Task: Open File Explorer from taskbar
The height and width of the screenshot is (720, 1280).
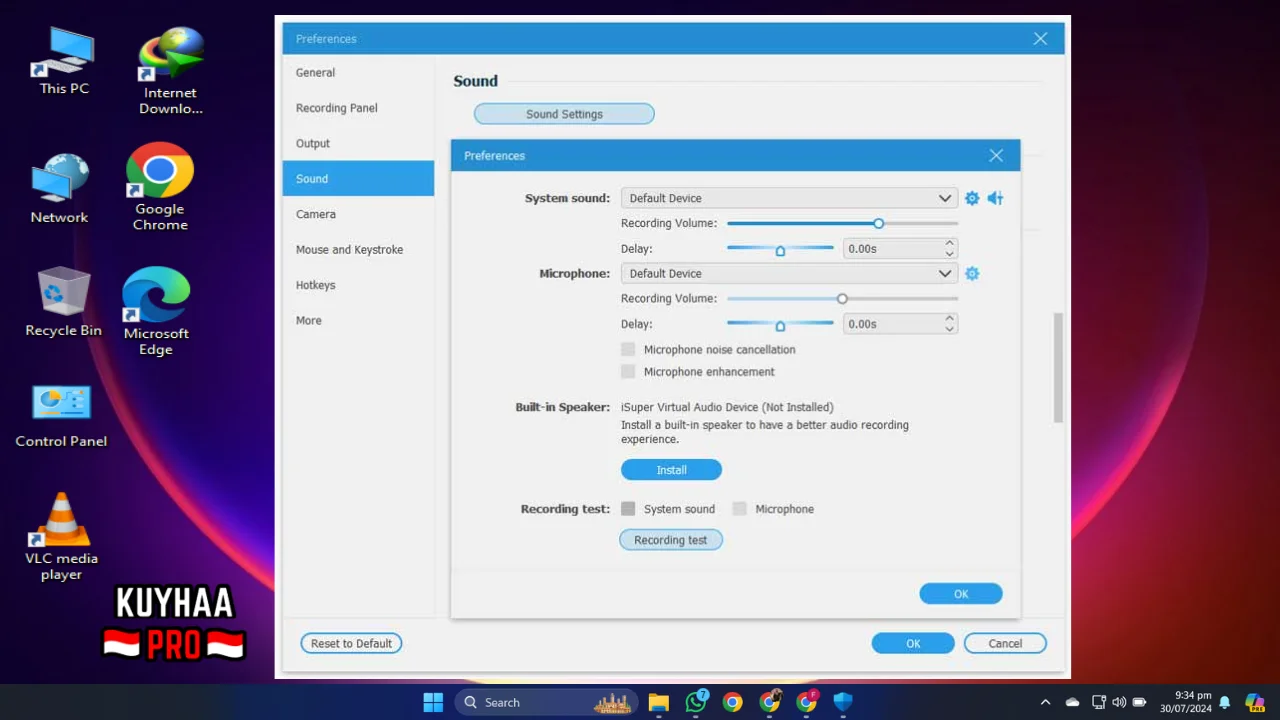Action: pos(658,702)
